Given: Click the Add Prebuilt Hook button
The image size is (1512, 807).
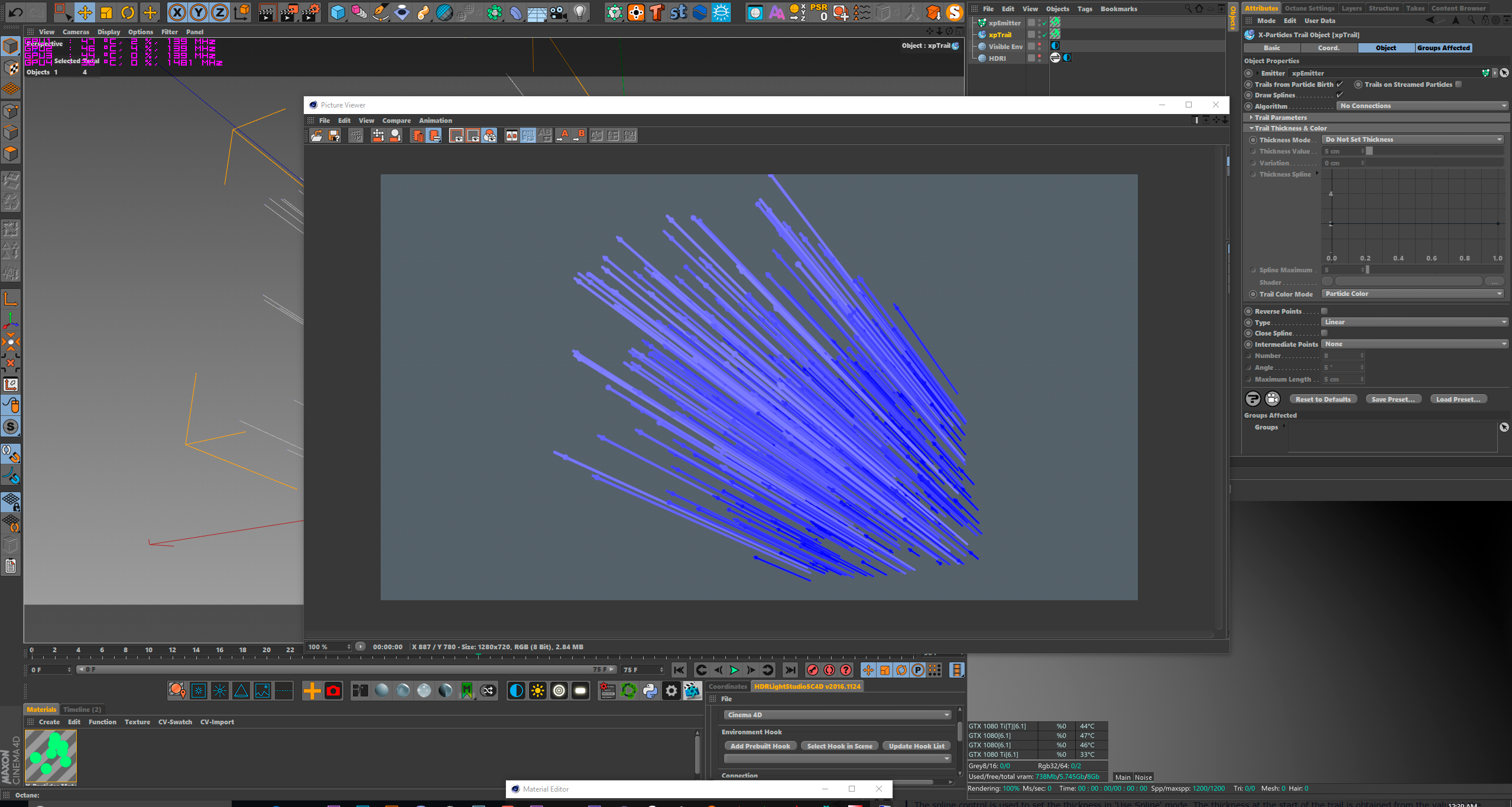Looking at the screenshot, I should click(760, 746).
